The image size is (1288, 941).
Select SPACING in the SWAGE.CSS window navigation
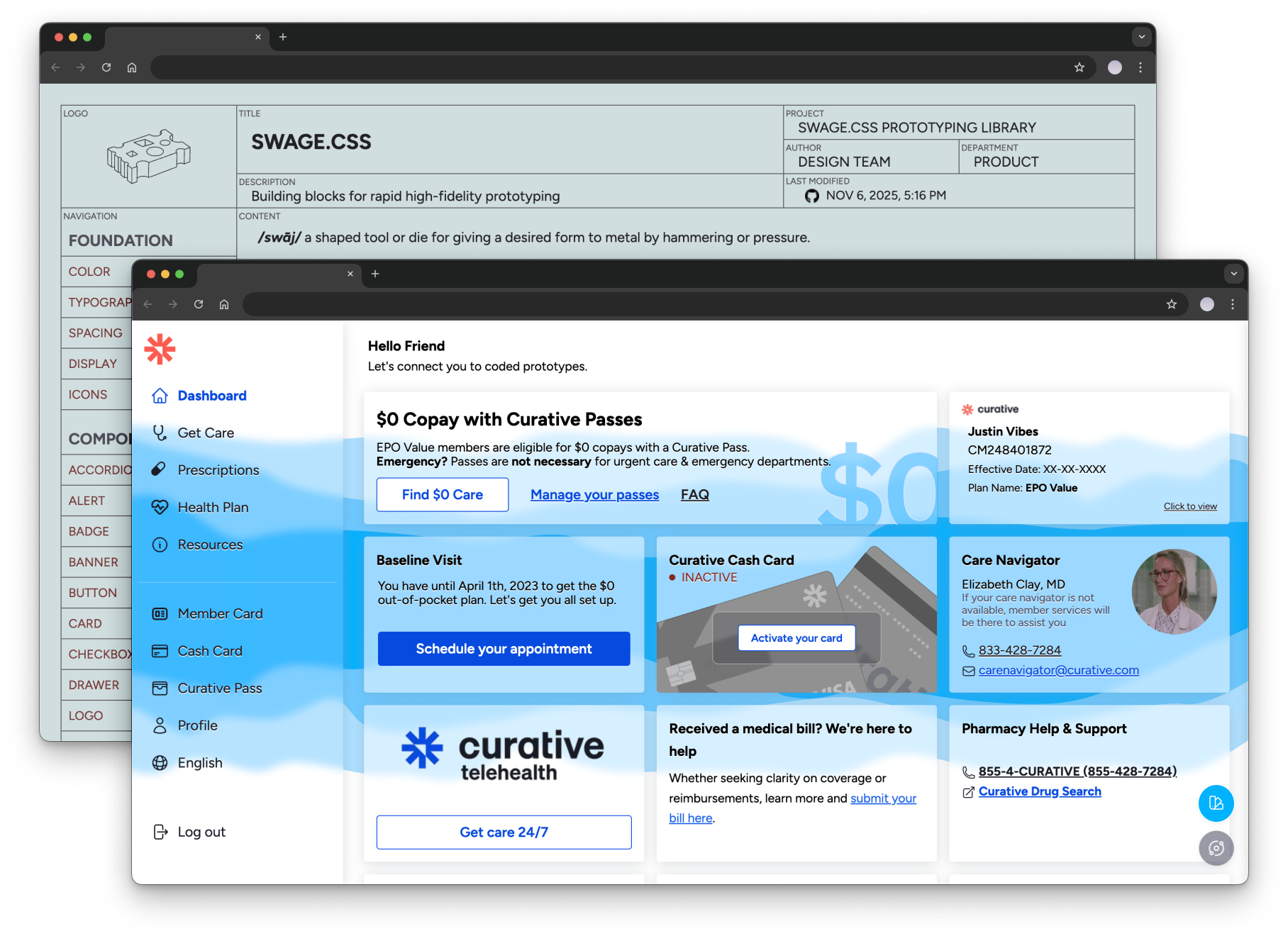tap(95, 333)
